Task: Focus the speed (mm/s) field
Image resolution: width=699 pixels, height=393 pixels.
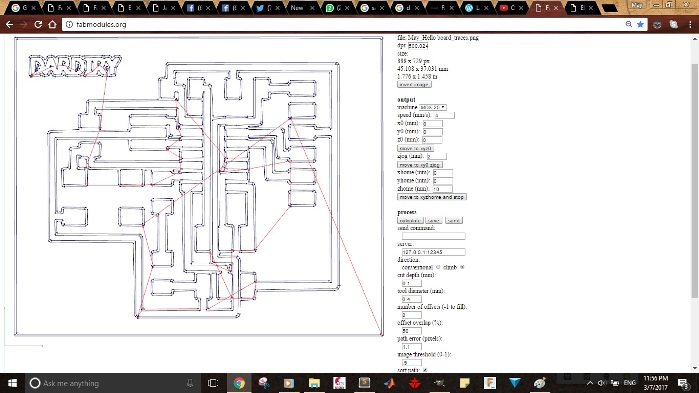Action: 444,115
